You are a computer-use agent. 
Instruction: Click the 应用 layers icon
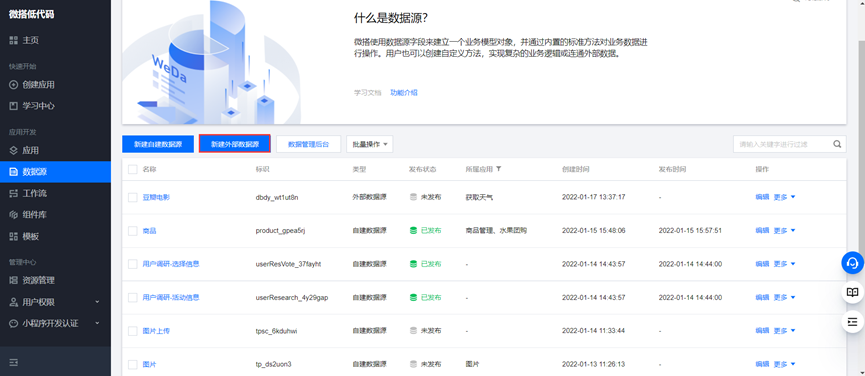tap(14, 151)
